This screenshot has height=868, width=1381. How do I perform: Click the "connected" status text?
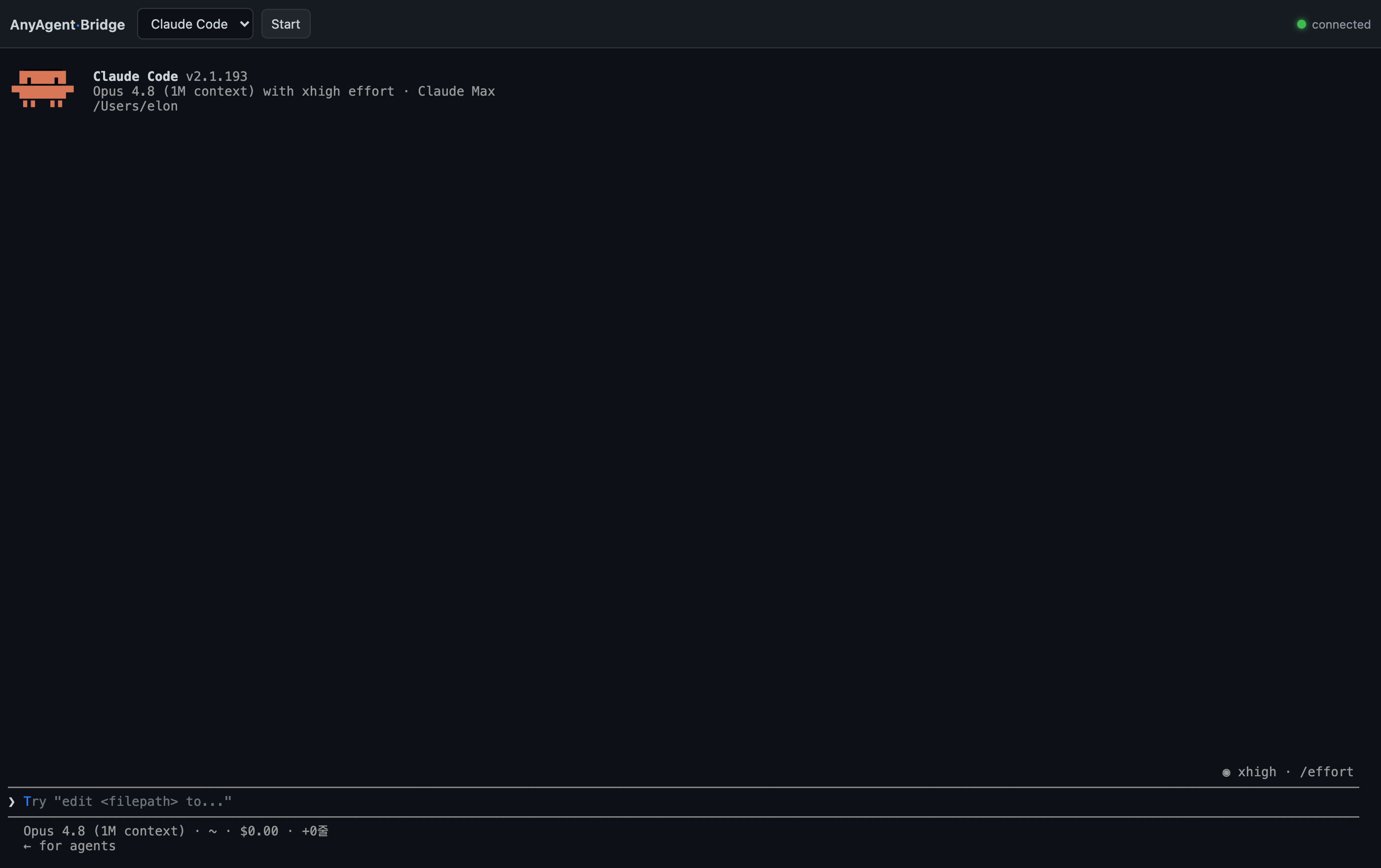coord(1341,24)
